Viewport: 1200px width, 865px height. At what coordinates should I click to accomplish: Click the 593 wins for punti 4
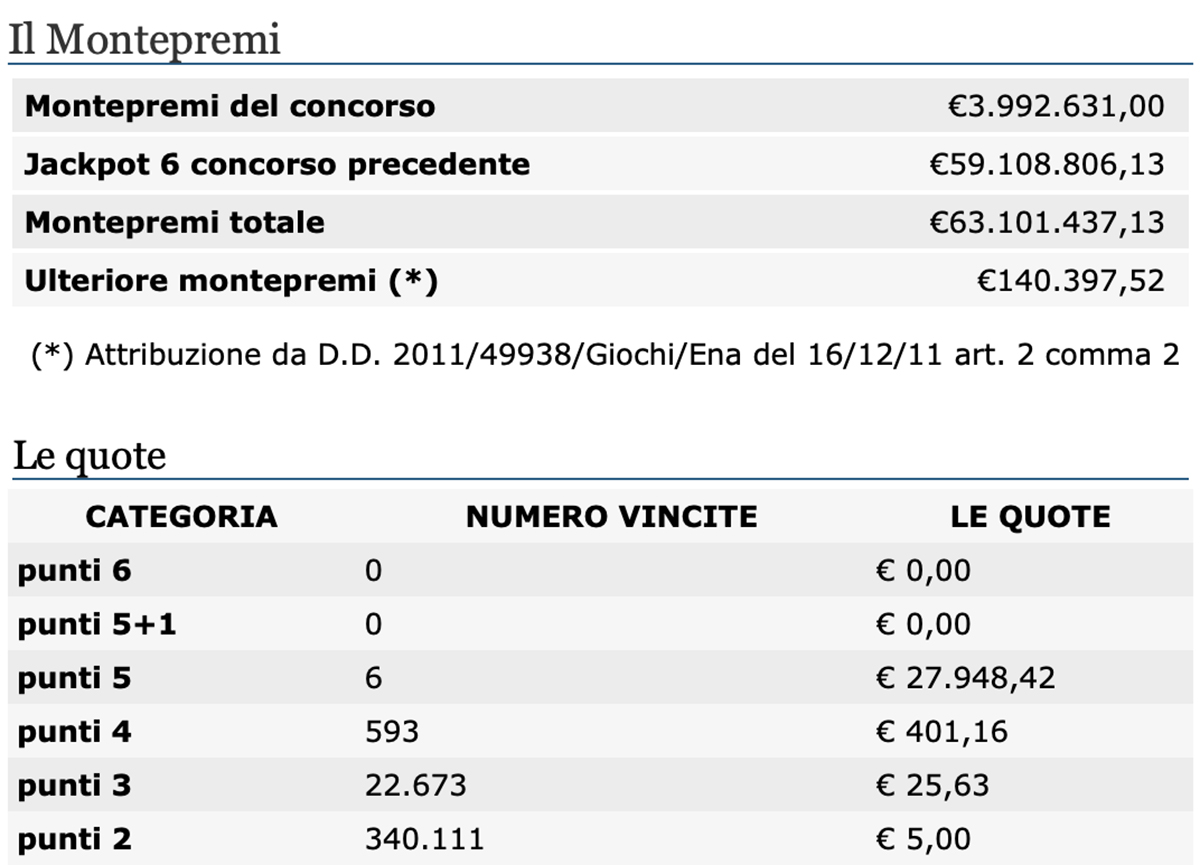tap(392, 732)
